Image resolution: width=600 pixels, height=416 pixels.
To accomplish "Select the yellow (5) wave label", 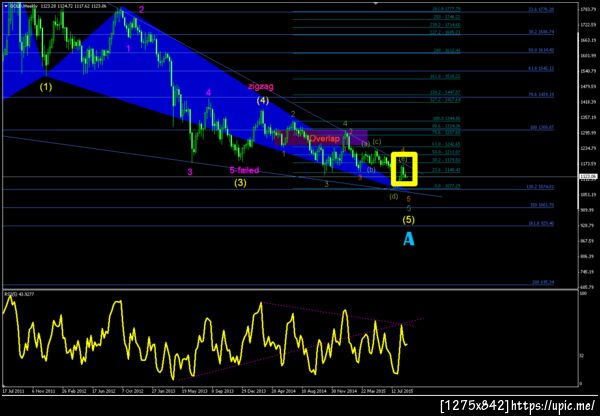I will [409, 220].
